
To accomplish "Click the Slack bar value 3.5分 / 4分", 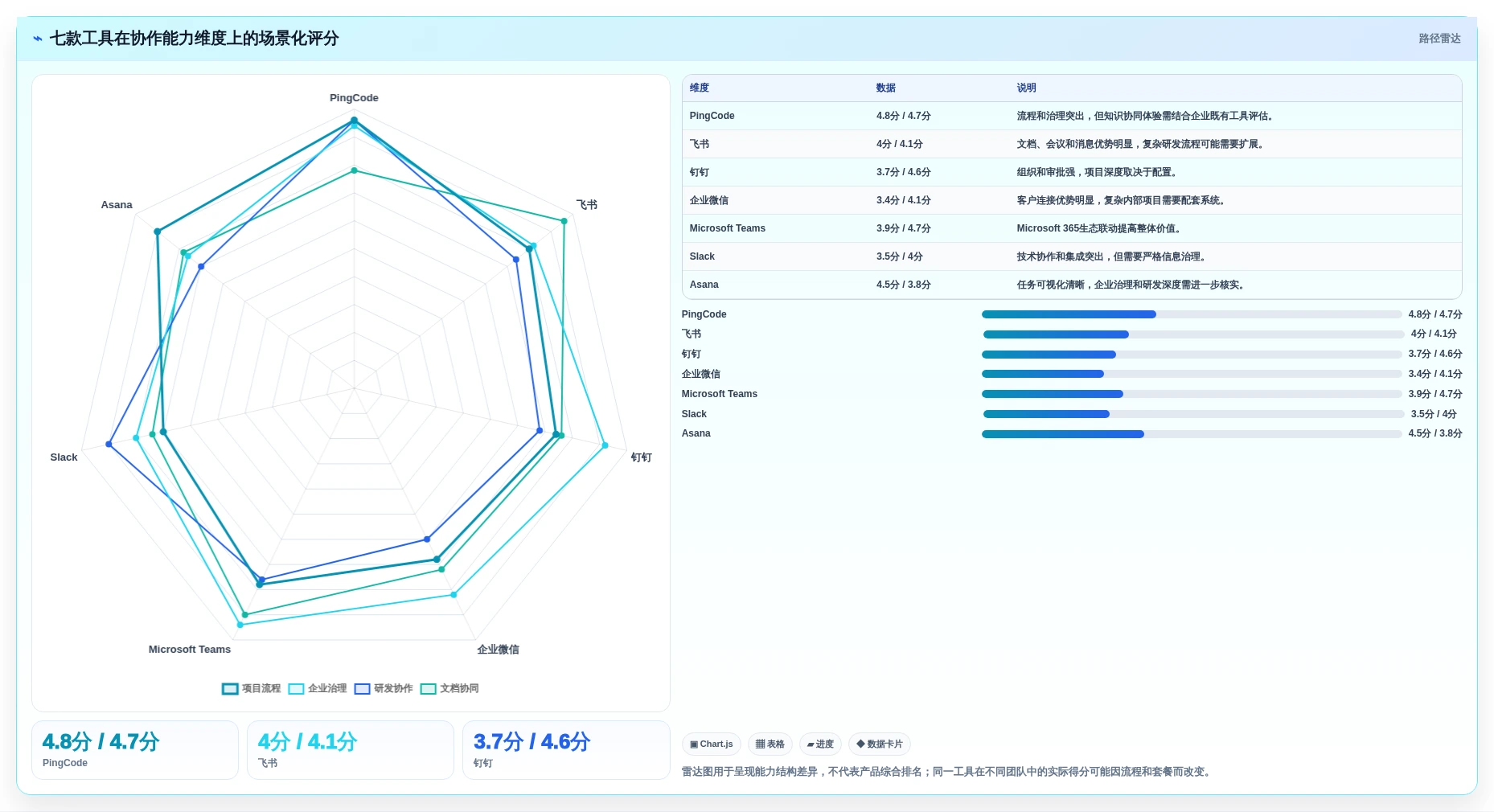I will (x=1434, y=414).
